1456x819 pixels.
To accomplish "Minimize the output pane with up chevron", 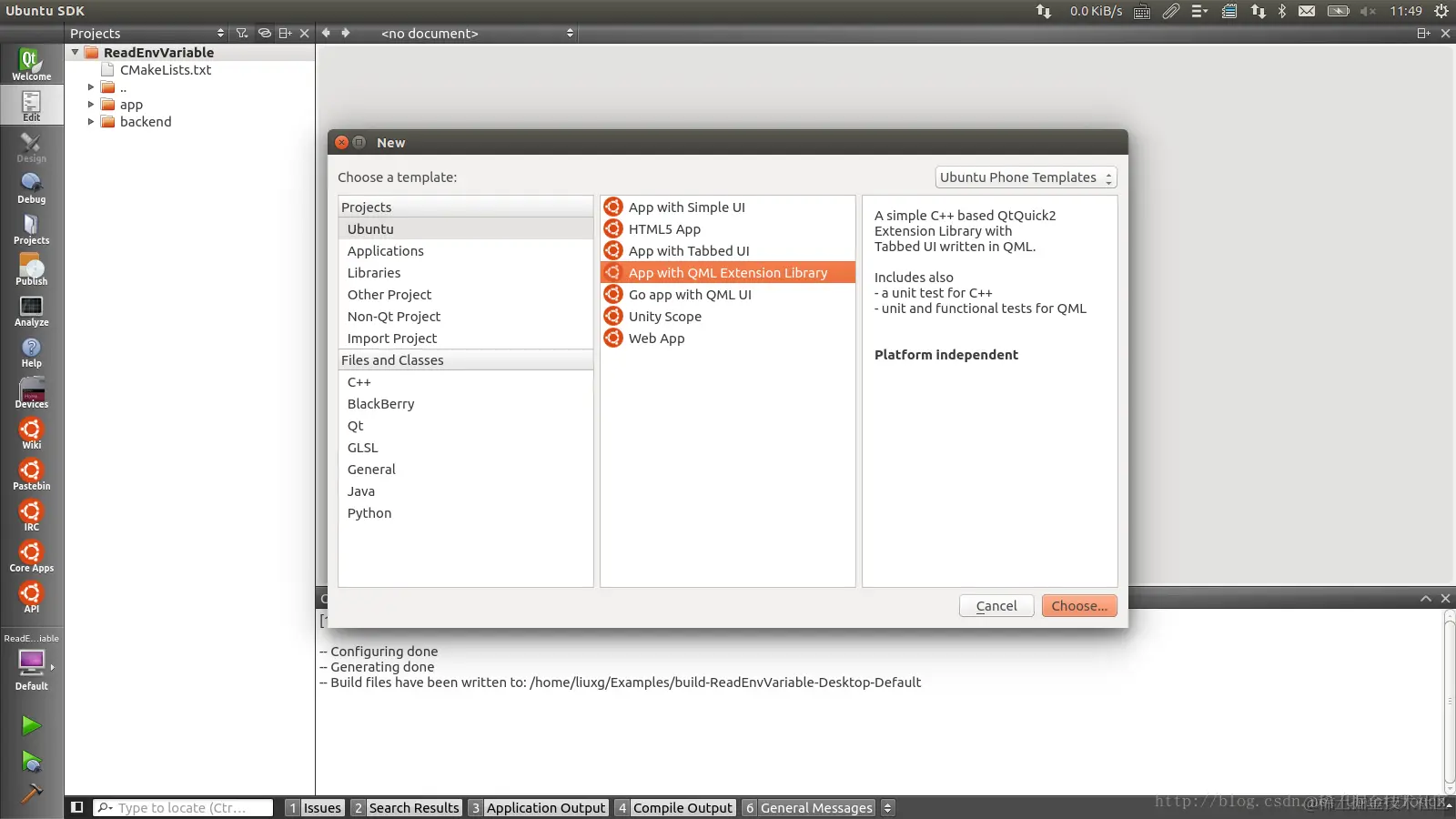I will pyautogui.click(x=1426, y=598).
